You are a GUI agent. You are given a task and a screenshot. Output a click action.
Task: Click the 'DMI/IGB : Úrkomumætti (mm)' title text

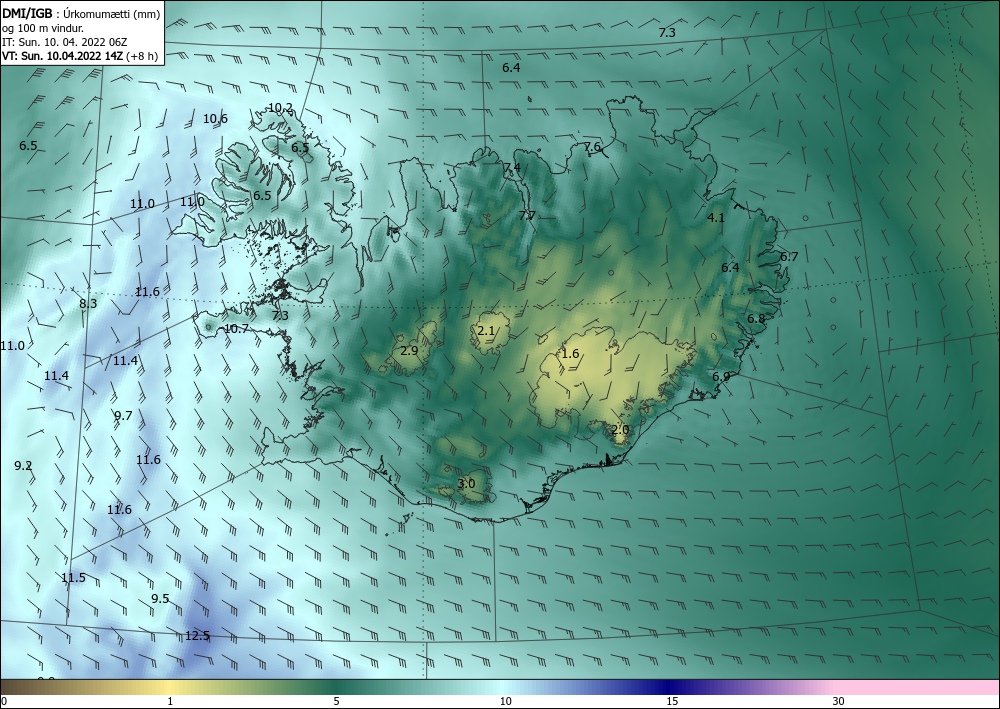coord(81,14)
